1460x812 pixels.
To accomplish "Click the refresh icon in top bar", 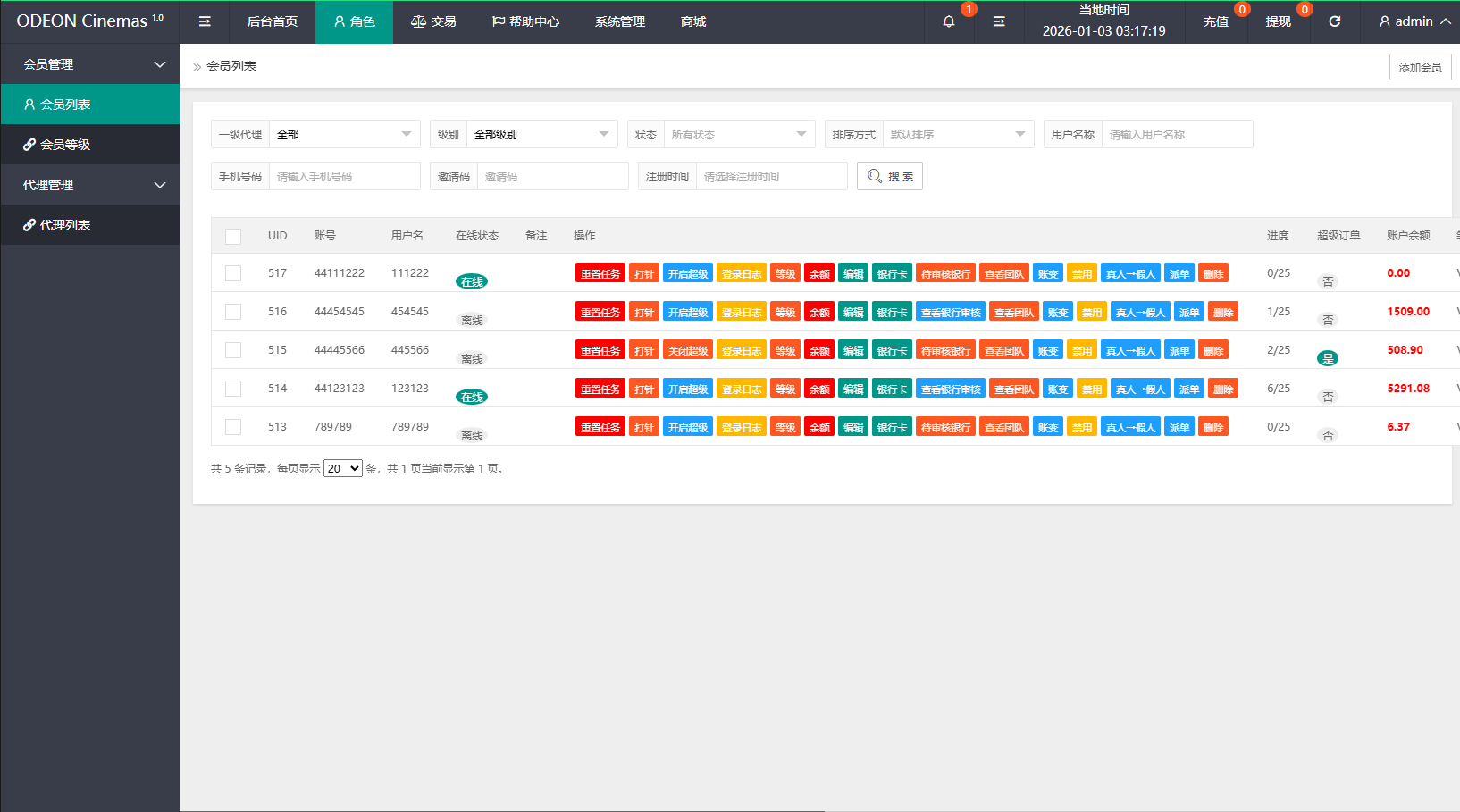I will [x=1334, y=21].
